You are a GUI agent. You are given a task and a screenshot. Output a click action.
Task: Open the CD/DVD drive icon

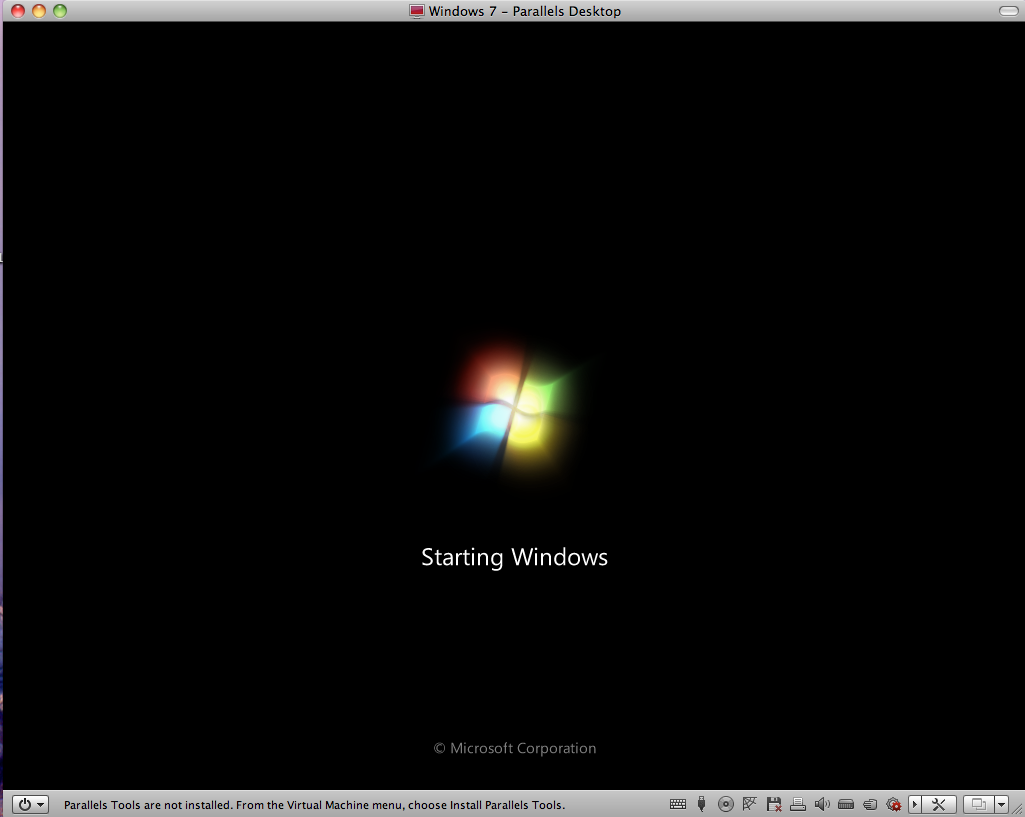726,804
